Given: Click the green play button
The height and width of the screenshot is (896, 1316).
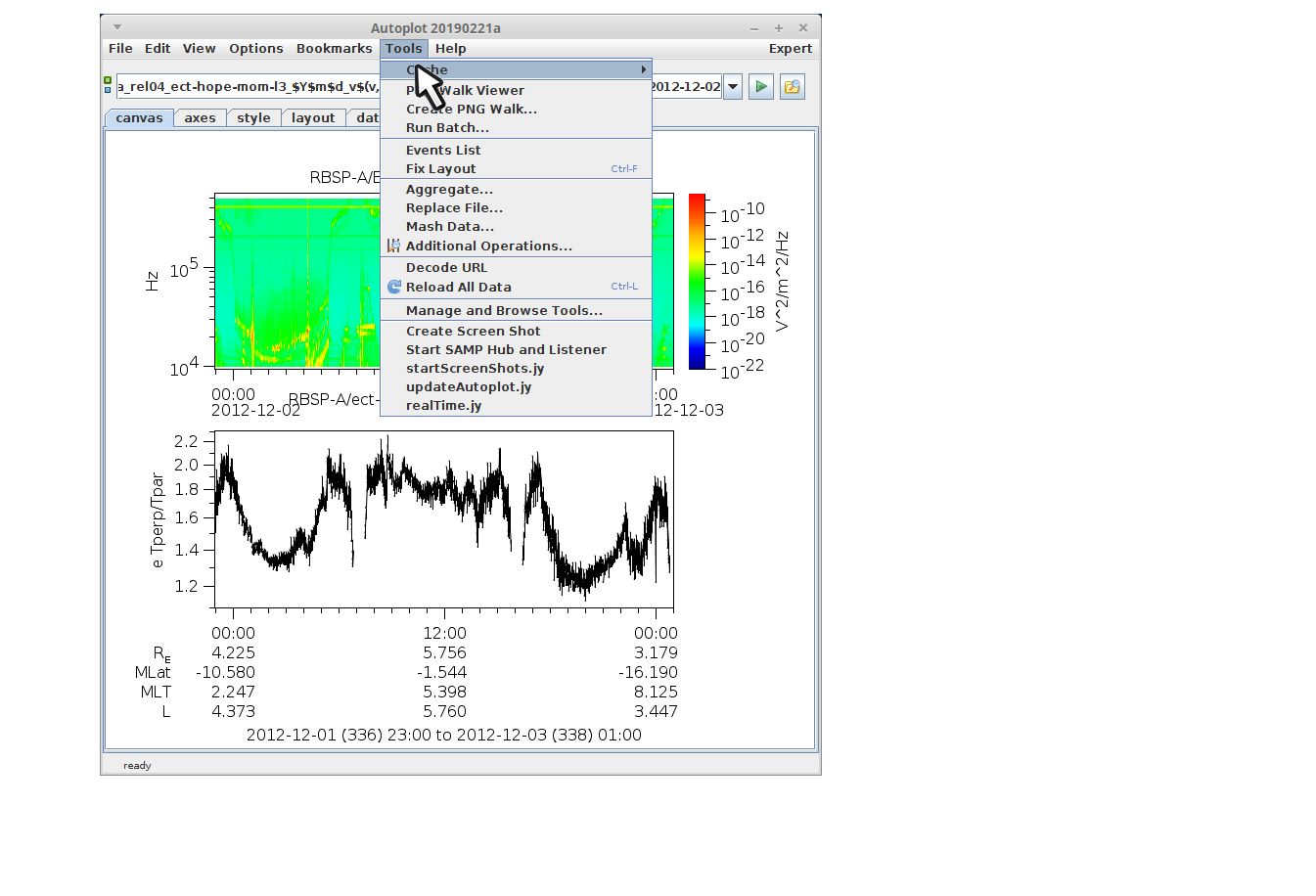Looking at the screenshot, I should click(760, 87).
